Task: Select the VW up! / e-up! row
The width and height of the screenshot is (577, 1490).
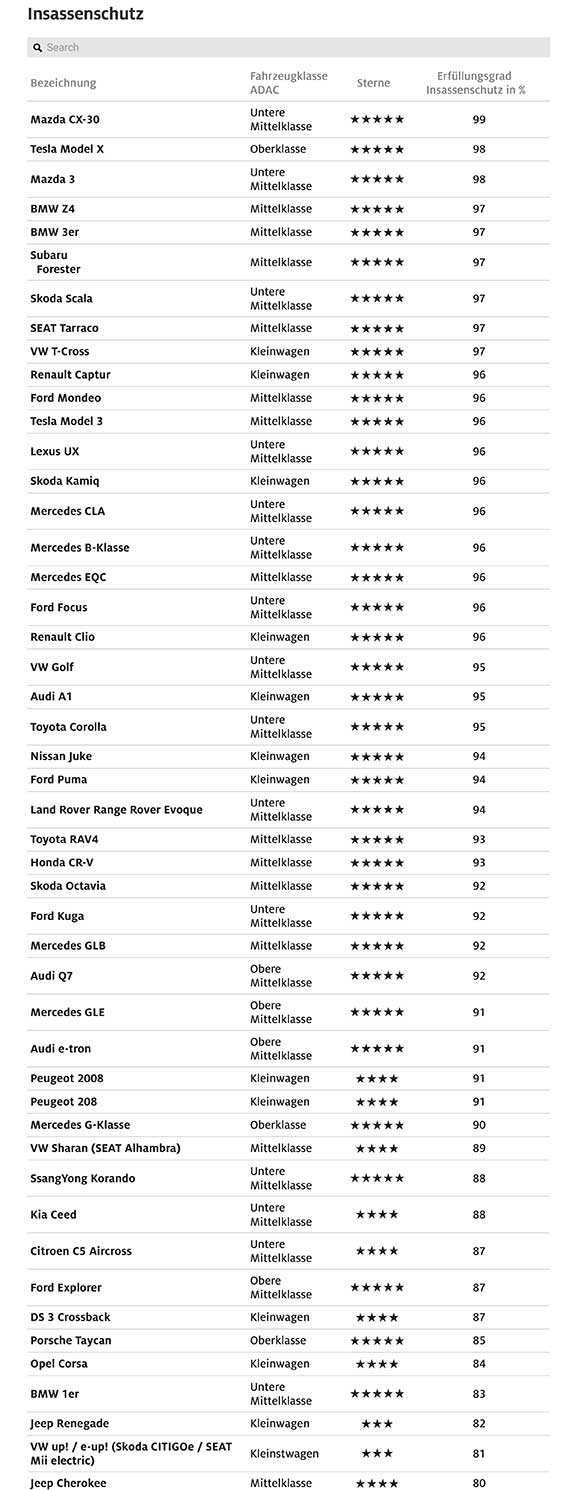Action: click(x=288, y=1454)
